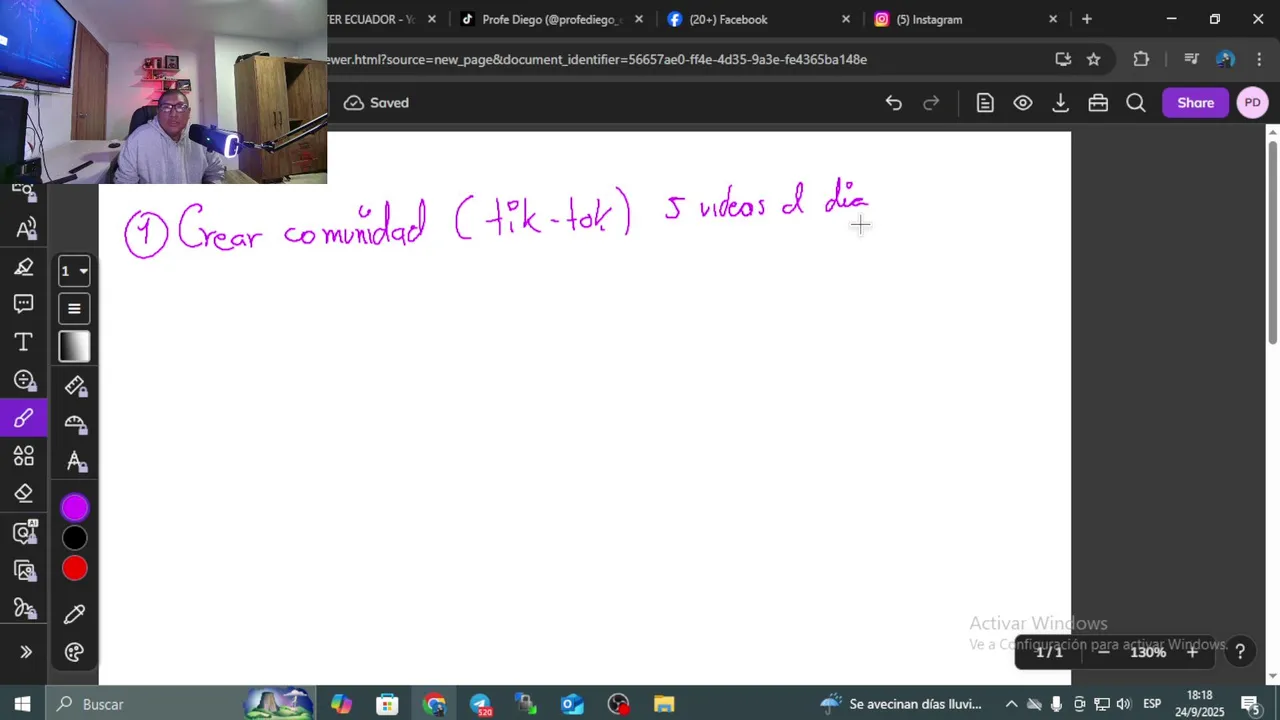Close the Profe Diego TikTok tab
The width and height of the screenshot is (1280, 720).
639,19
